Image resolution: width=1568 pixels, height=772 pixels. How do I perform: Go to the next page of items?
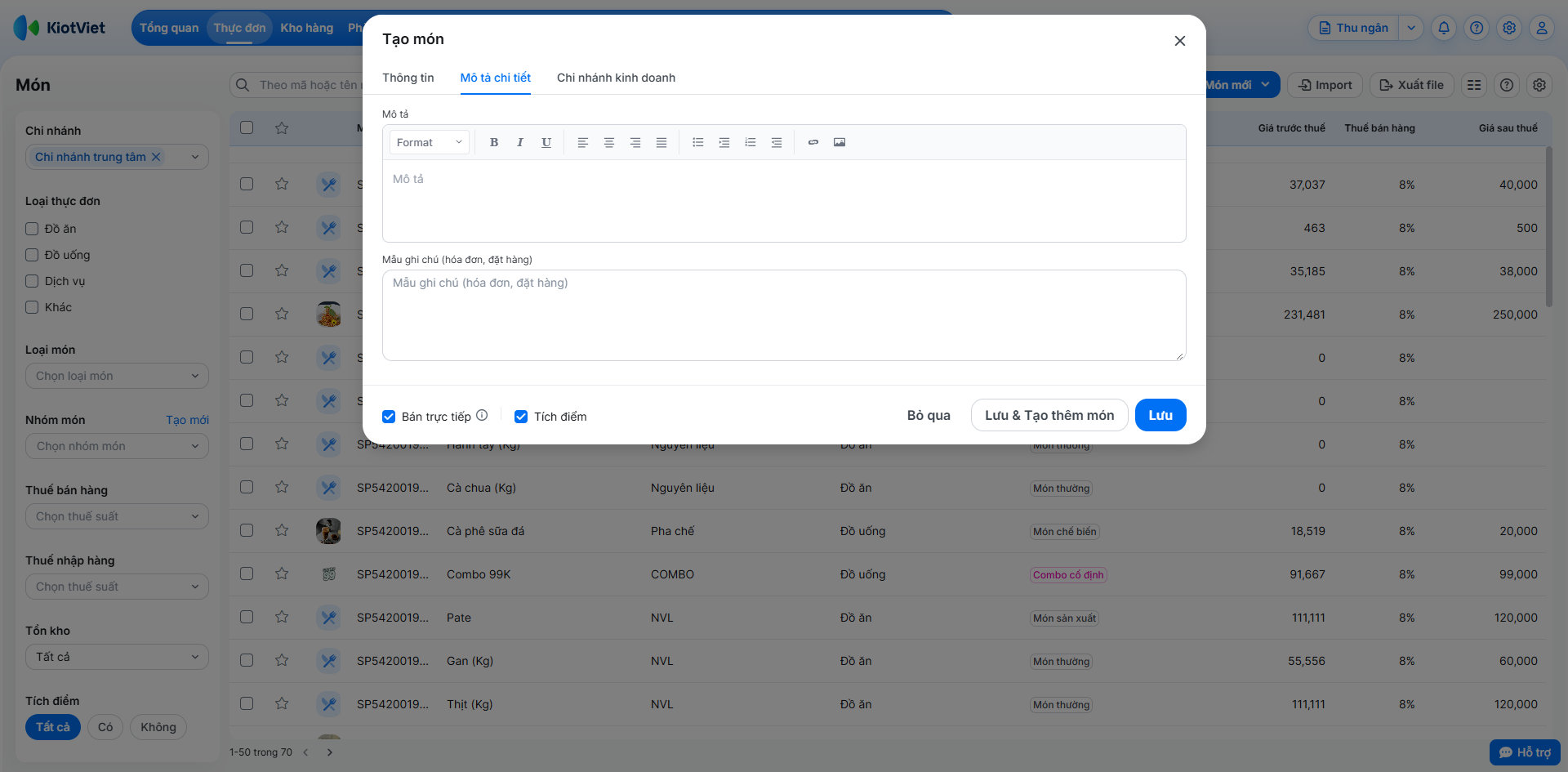(x=330, y=752)
